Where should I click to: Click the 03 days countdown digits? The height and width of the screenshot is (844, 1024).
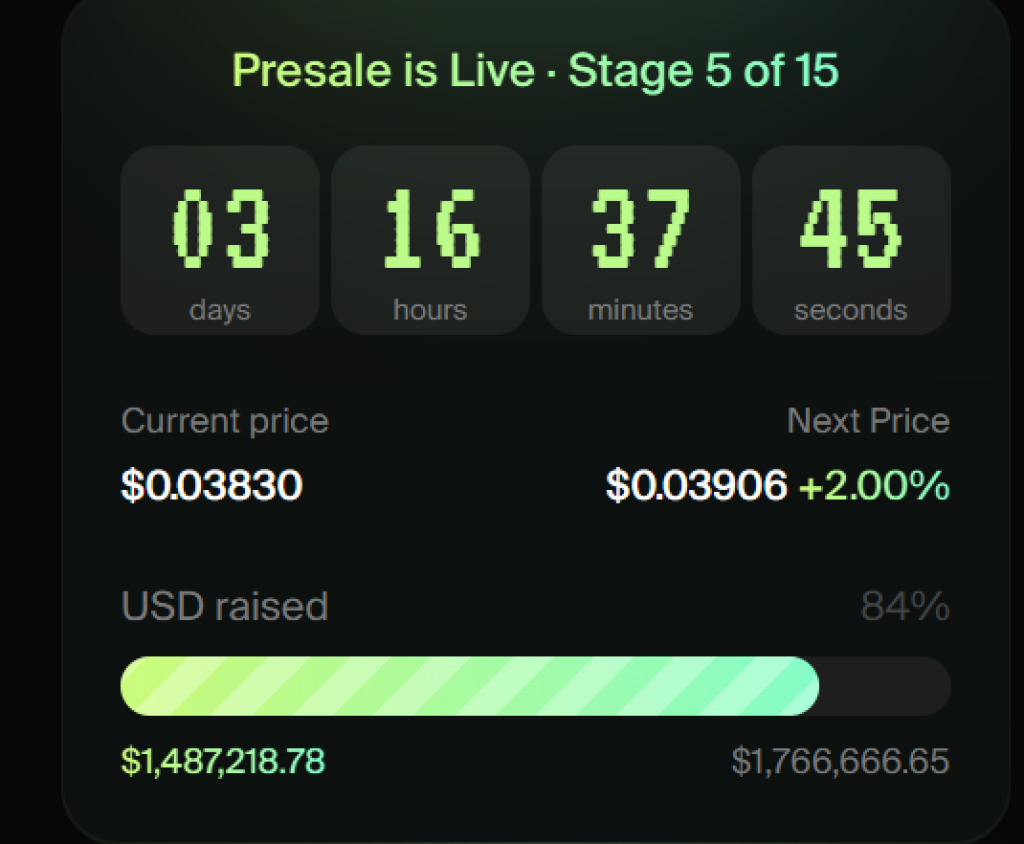(x=220, y=229)
